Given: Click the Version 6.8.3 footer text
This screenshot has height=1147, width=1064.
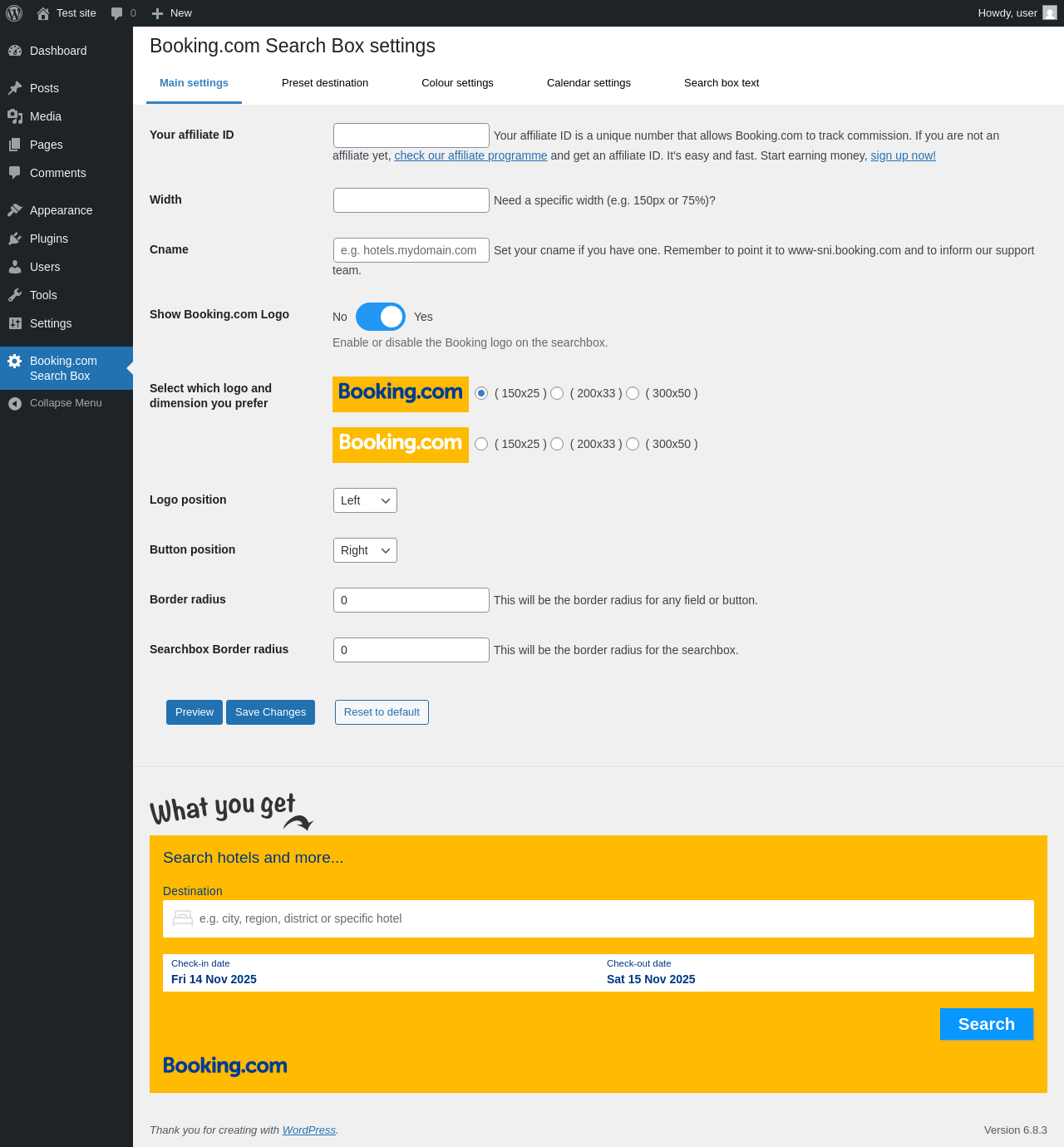Looking at the screenshot, I should point(1016,1130).
